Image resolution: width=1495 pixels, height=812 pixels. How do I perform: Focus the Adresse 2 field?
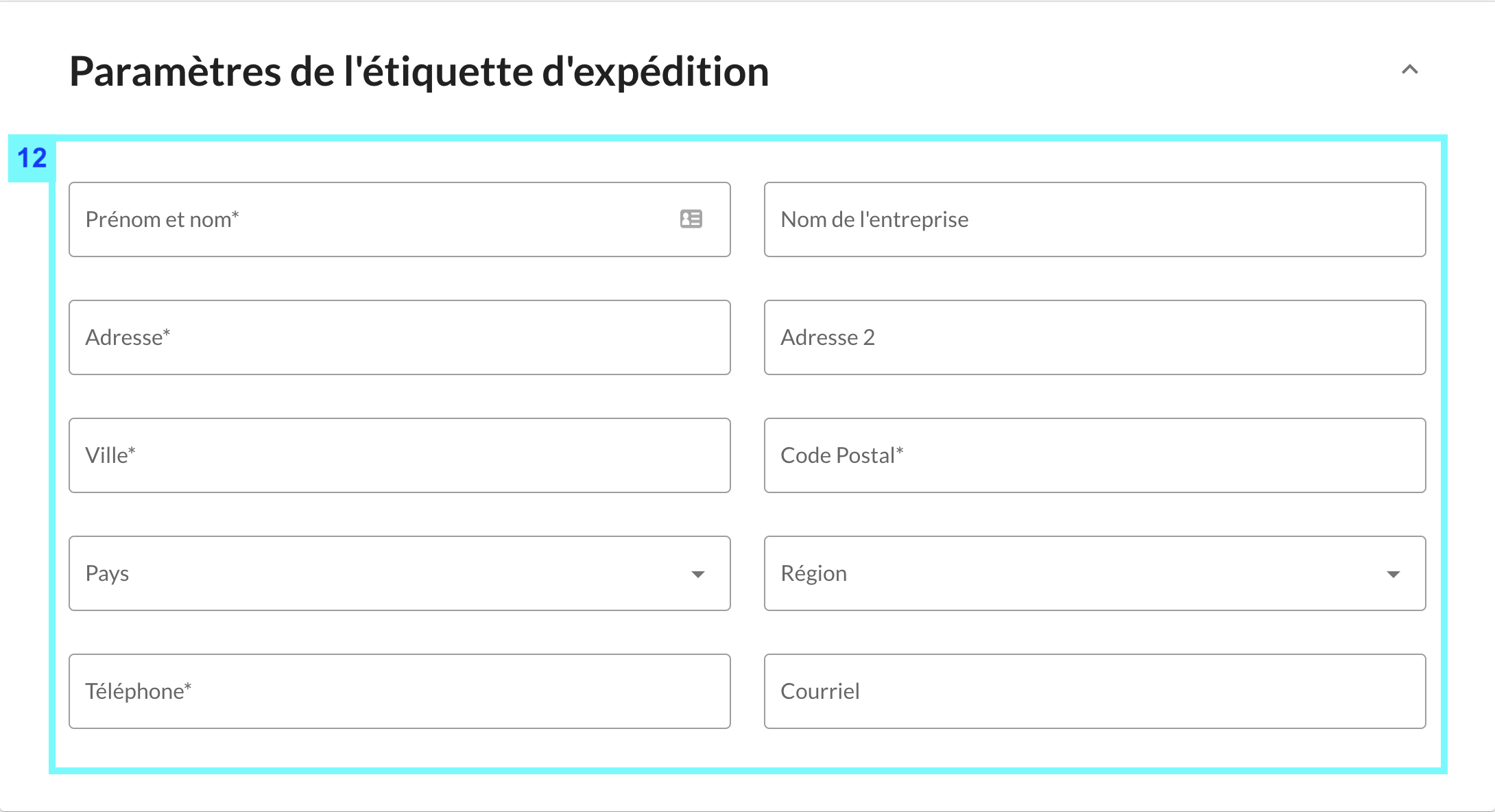pos(1095,337)
